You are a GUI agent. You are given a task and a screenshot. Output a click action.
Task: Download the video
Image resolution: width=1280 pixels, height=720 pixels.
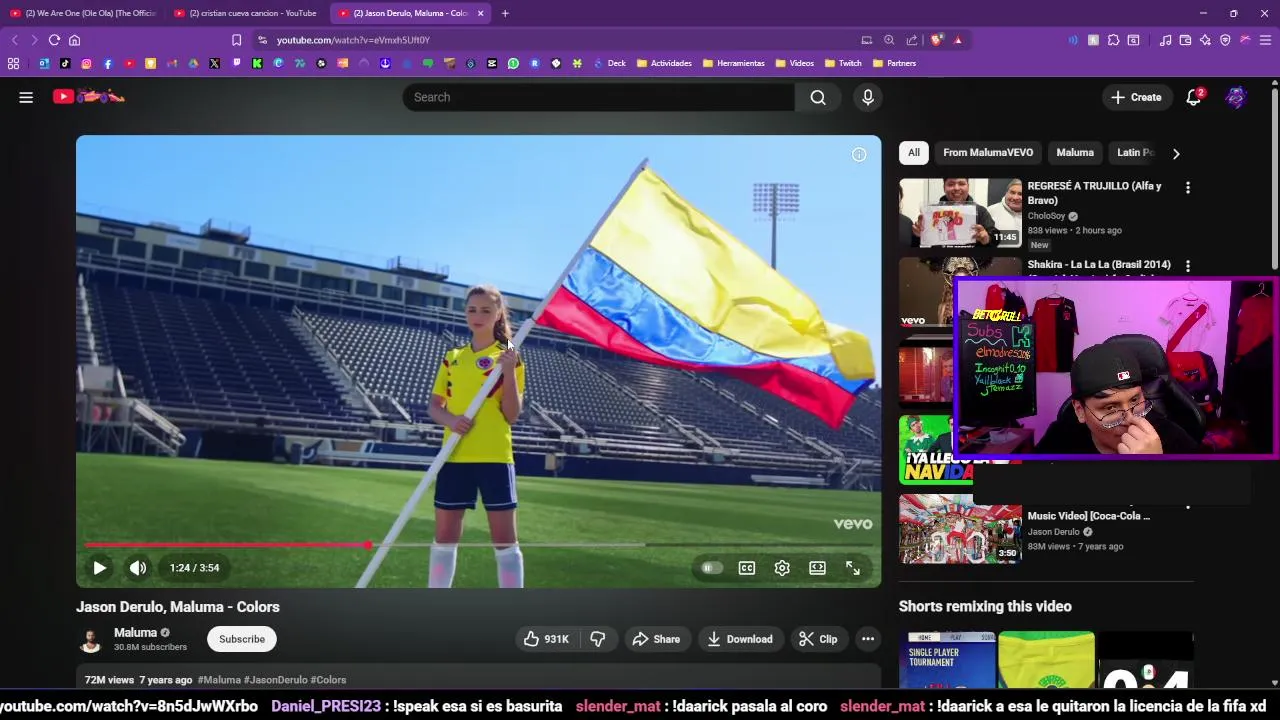click(740, 639)
